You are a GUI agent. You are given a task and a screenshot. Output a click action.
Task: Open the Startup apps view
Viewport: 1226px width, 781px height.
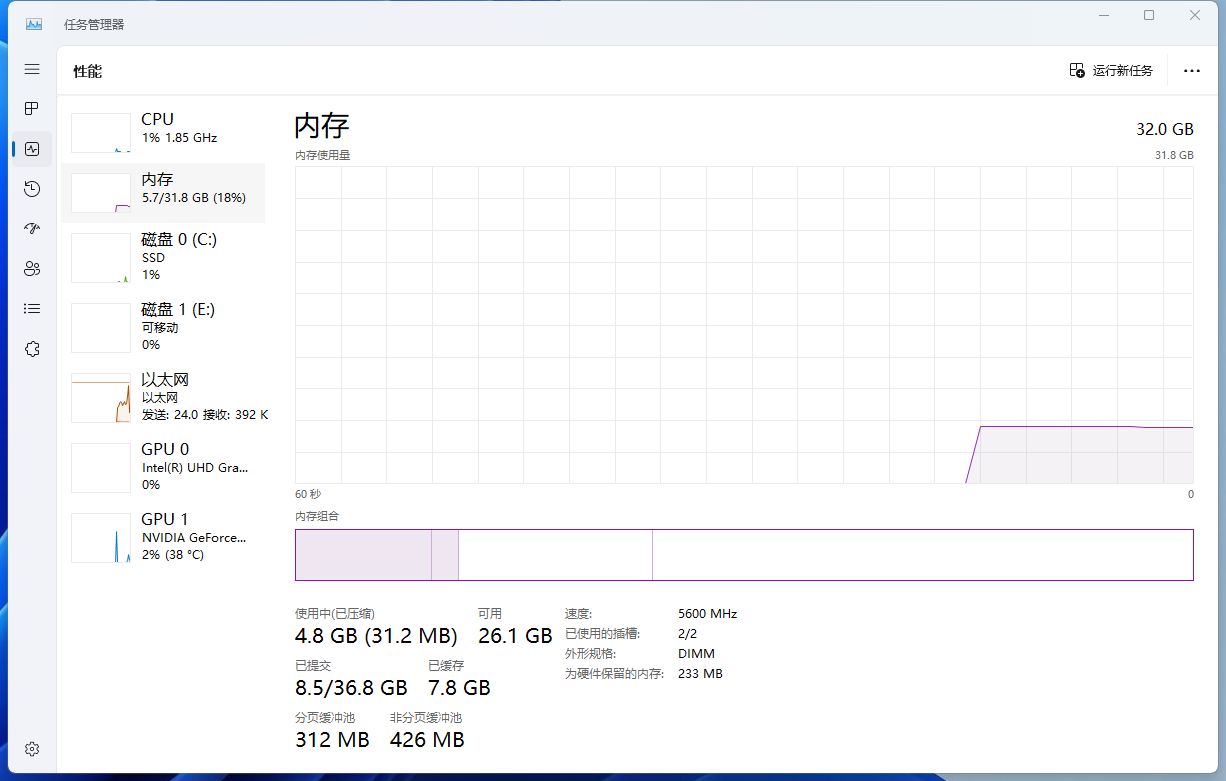click(31, 228)
